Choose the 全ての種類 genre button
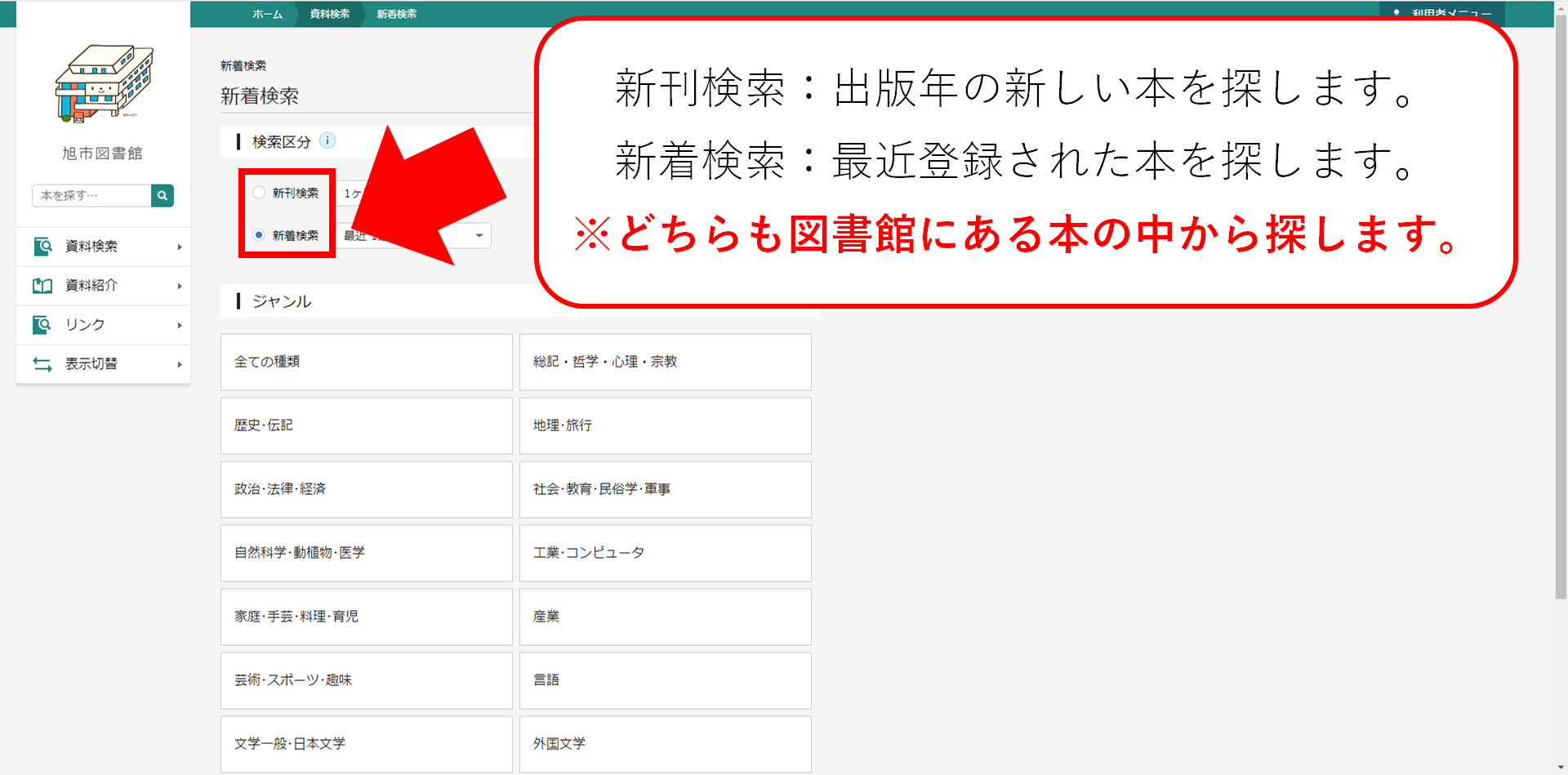Image resolution: width=1568 pixels, height=775 pixels. (367, 362)
